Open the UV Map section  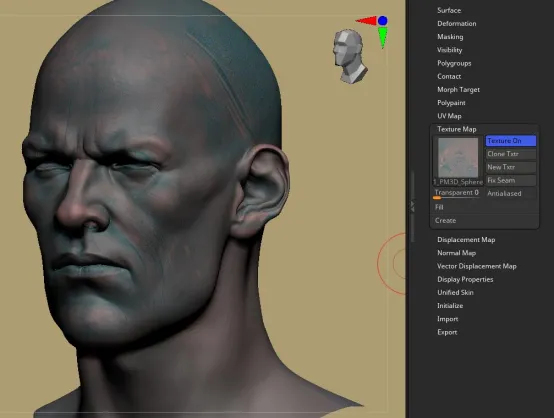[x=449, y=116]
